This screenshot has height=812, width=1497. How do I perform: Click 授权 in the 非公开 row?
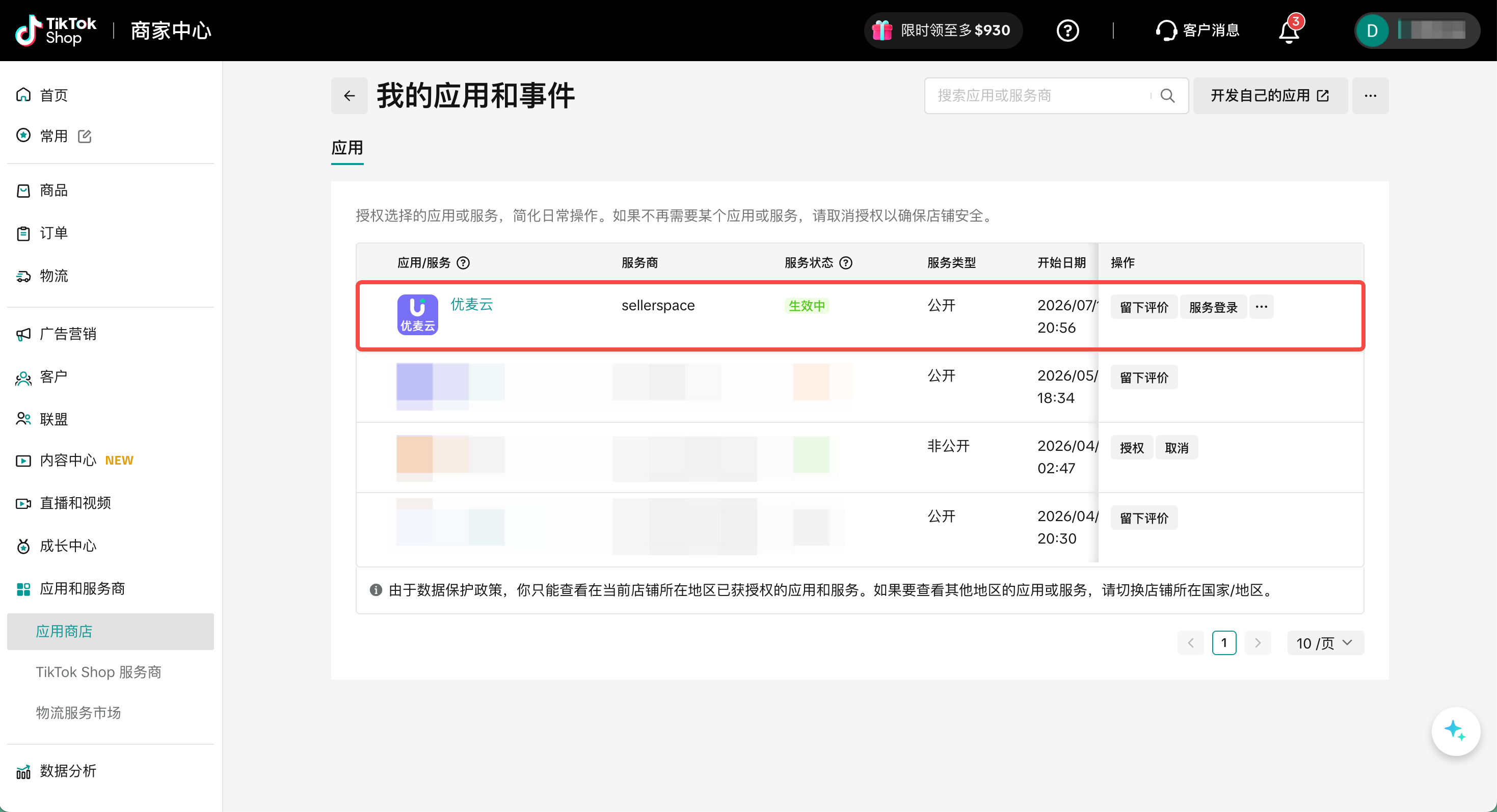(x=1132, y=448)
